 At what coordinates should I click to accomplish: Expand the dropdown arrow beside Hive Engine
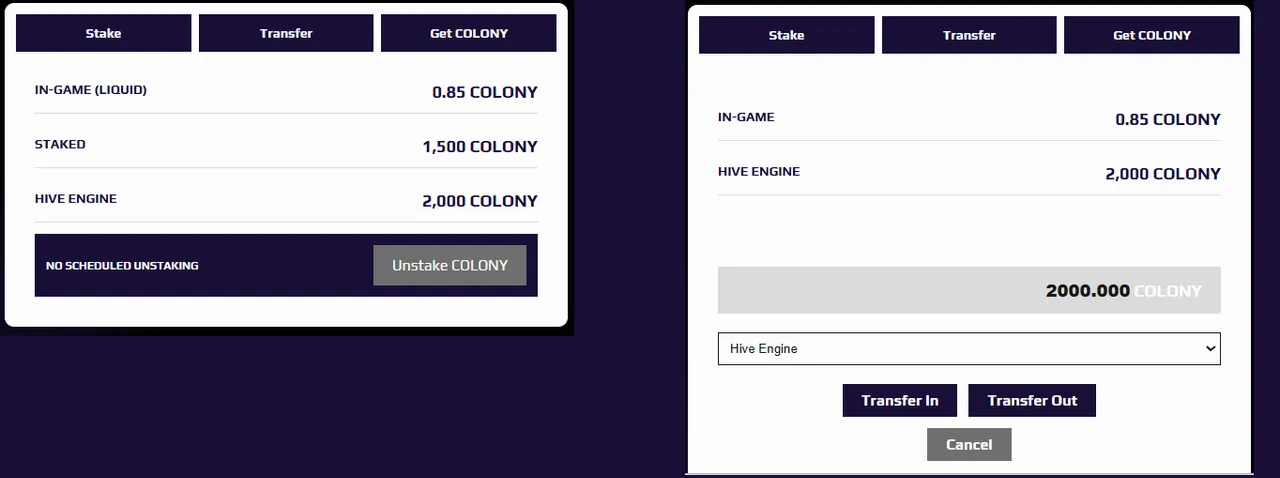(x=1211, y=349)
